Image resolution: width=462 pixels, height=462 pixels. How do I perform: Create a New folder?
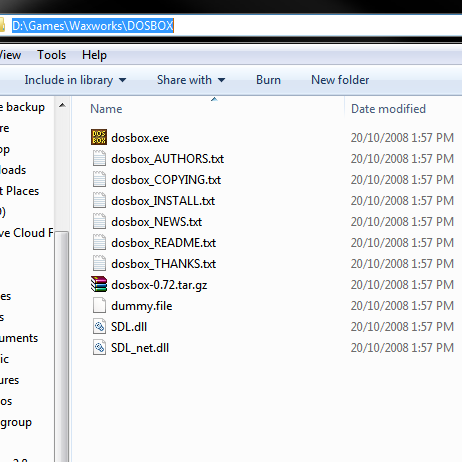click(x=340, y=80)
